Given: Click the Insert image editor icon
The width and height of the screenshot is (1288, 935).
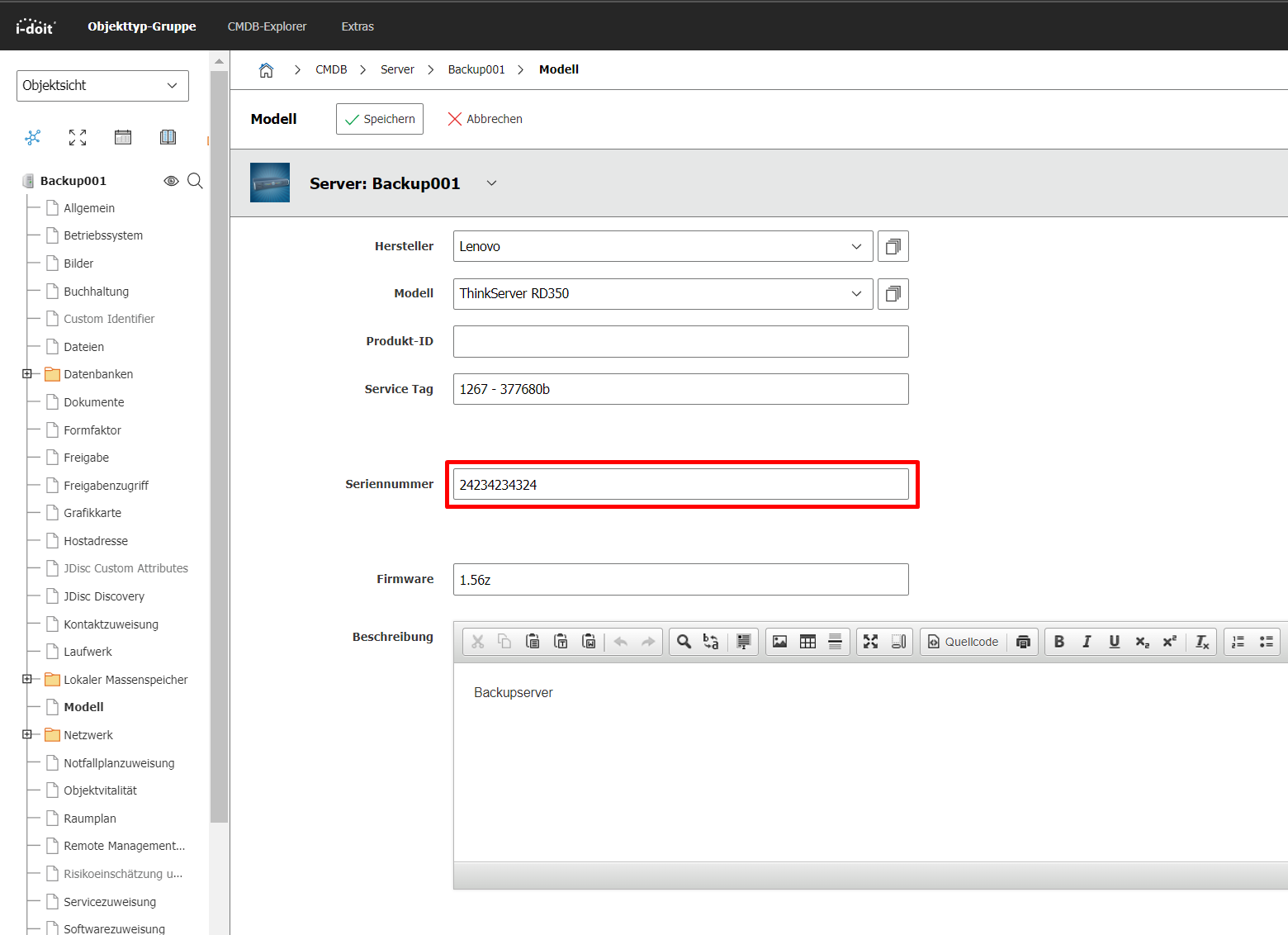Looking at the screenshot, I should [779, 642].
